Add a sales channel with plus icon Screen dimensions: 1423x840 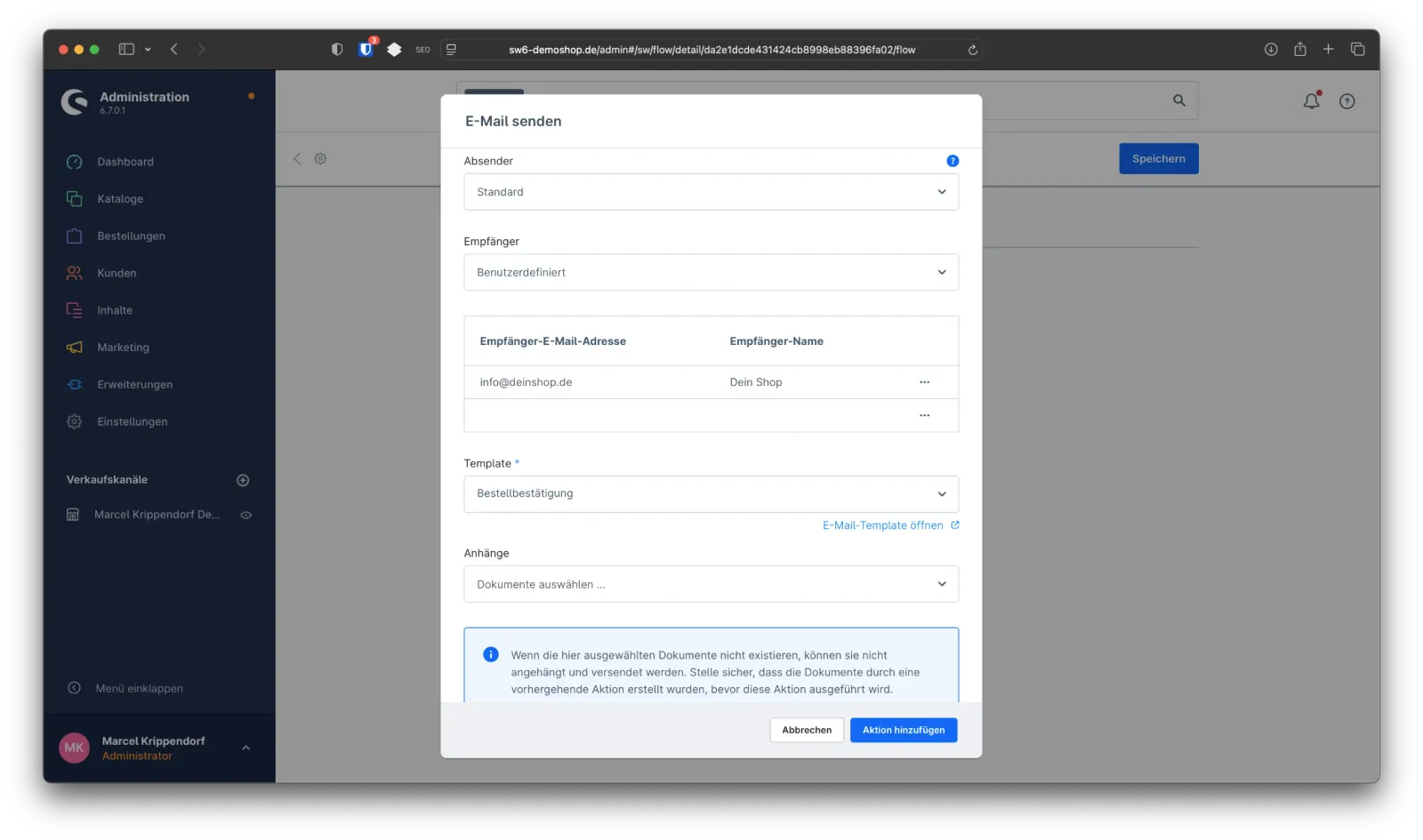243,480
